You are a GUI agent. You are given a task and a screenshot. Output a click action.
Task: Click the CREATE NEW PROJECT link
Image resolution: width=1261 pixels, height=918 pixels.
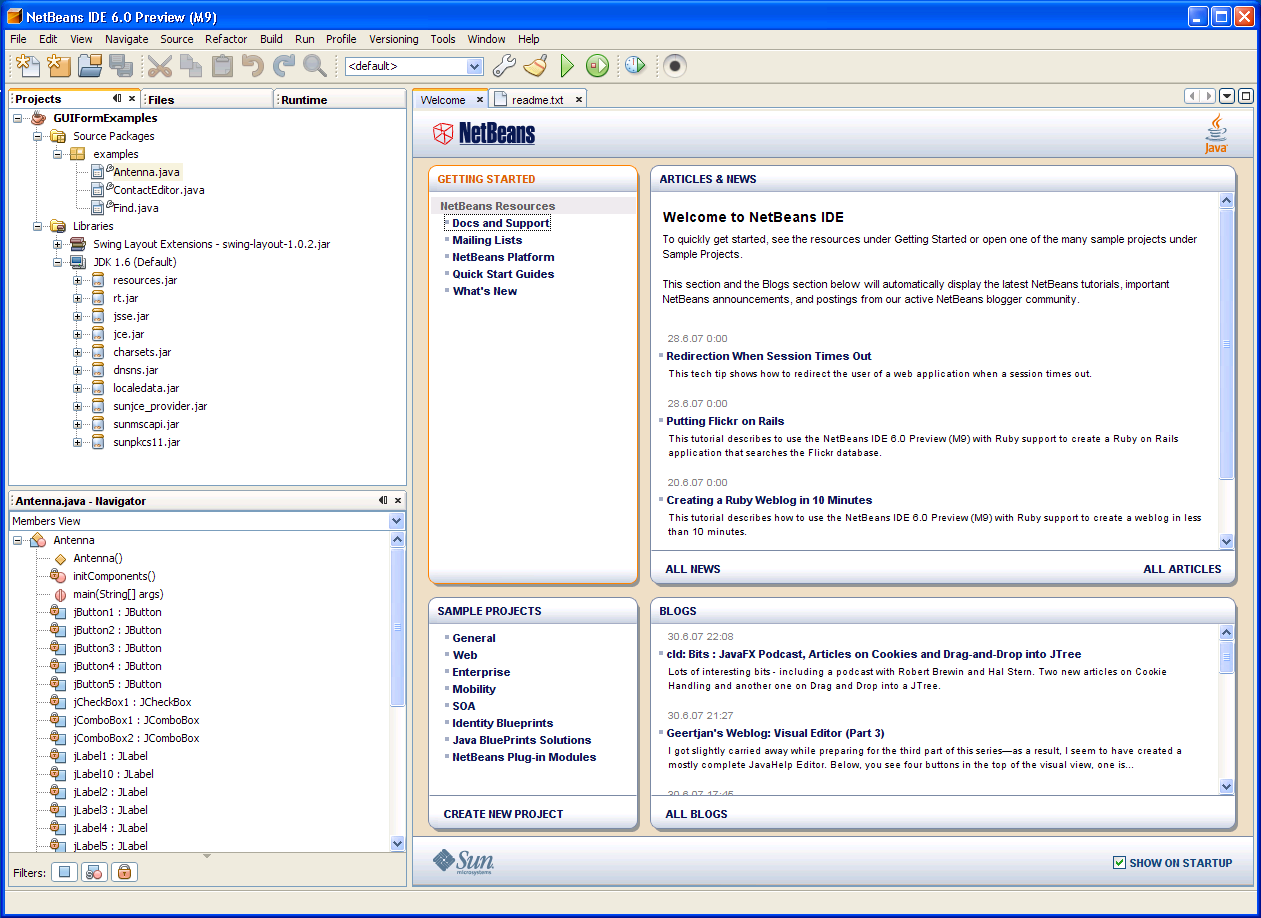click(503, 814)
